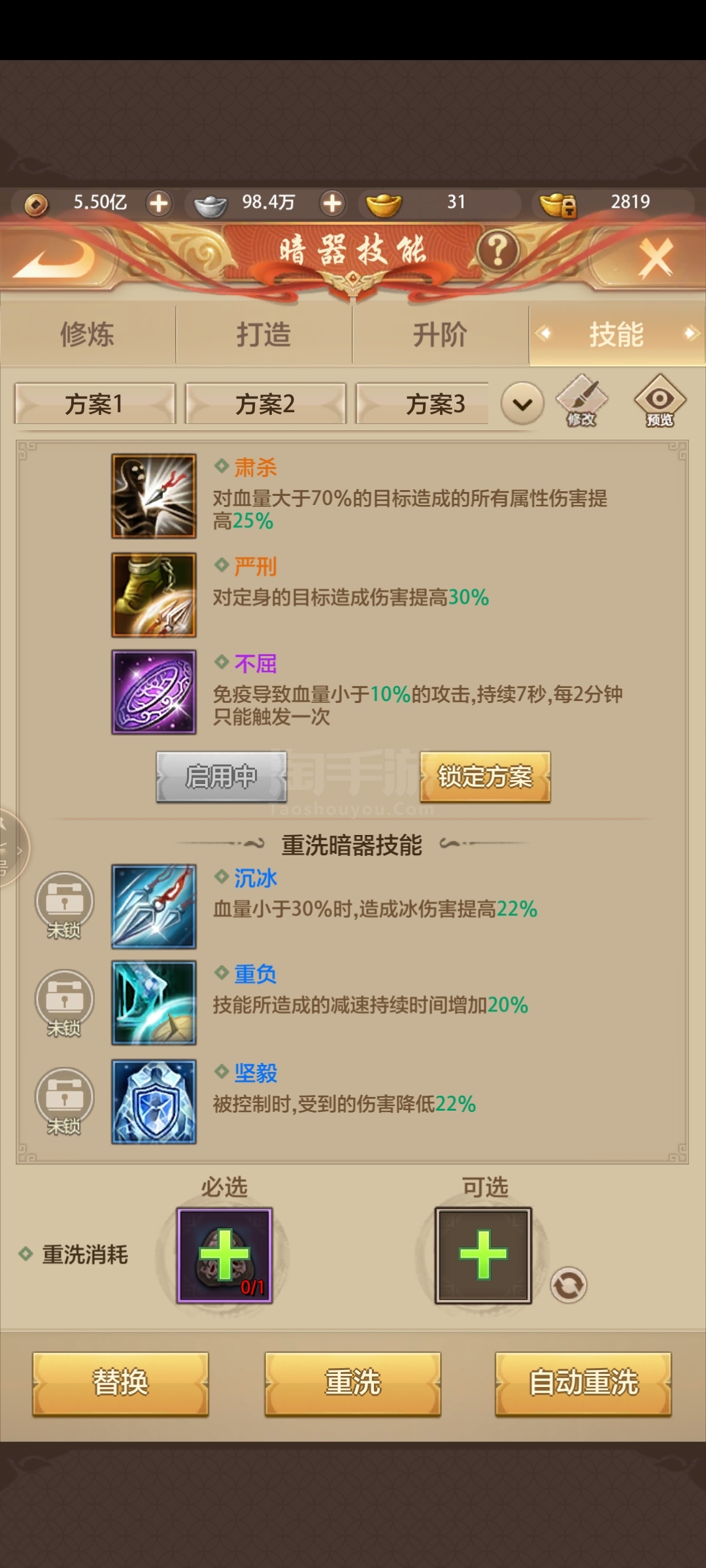Expand the scheme dropdown chevron
Screen dimensions: 706x1568
(x=522, y=404)
